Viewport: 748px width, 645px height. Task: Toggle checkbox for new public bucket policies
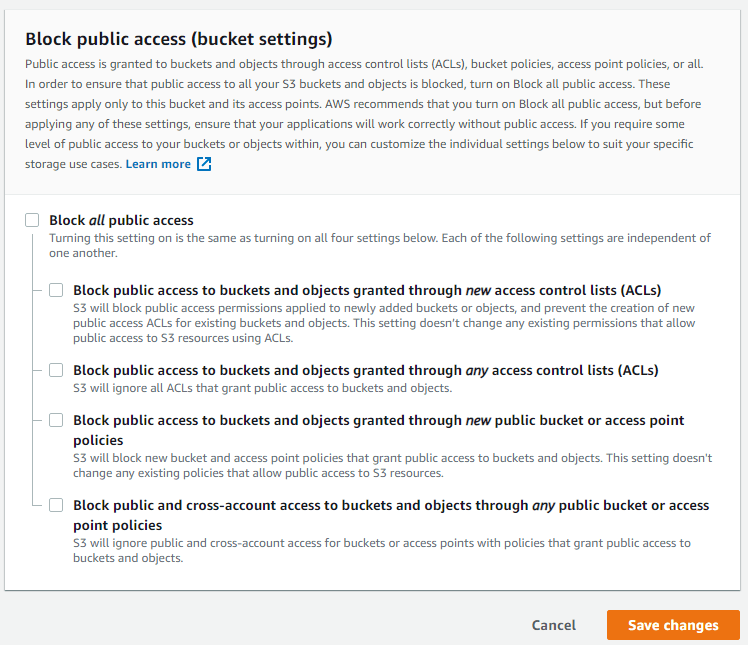(57, 420)
